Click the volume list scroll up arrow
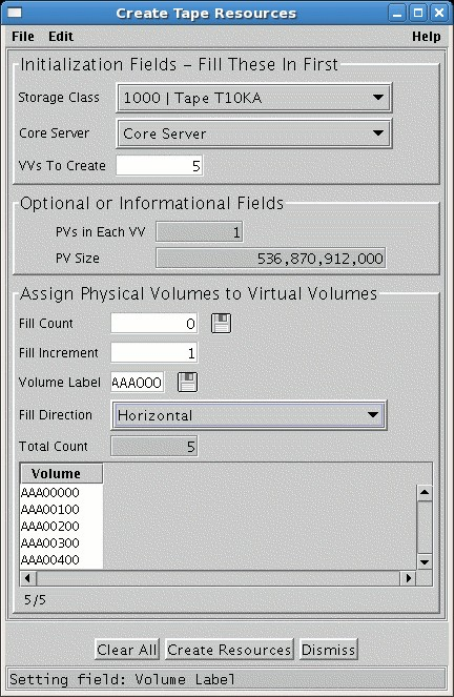Image resolution: width=454 pixels, height=697 pixels. [425, 493]
